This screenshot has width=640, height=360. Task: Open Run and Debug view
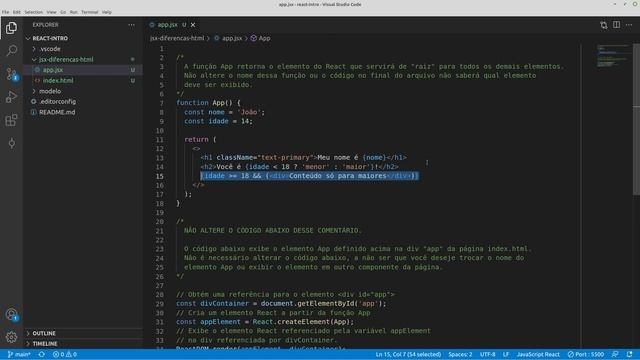point(11,97)
